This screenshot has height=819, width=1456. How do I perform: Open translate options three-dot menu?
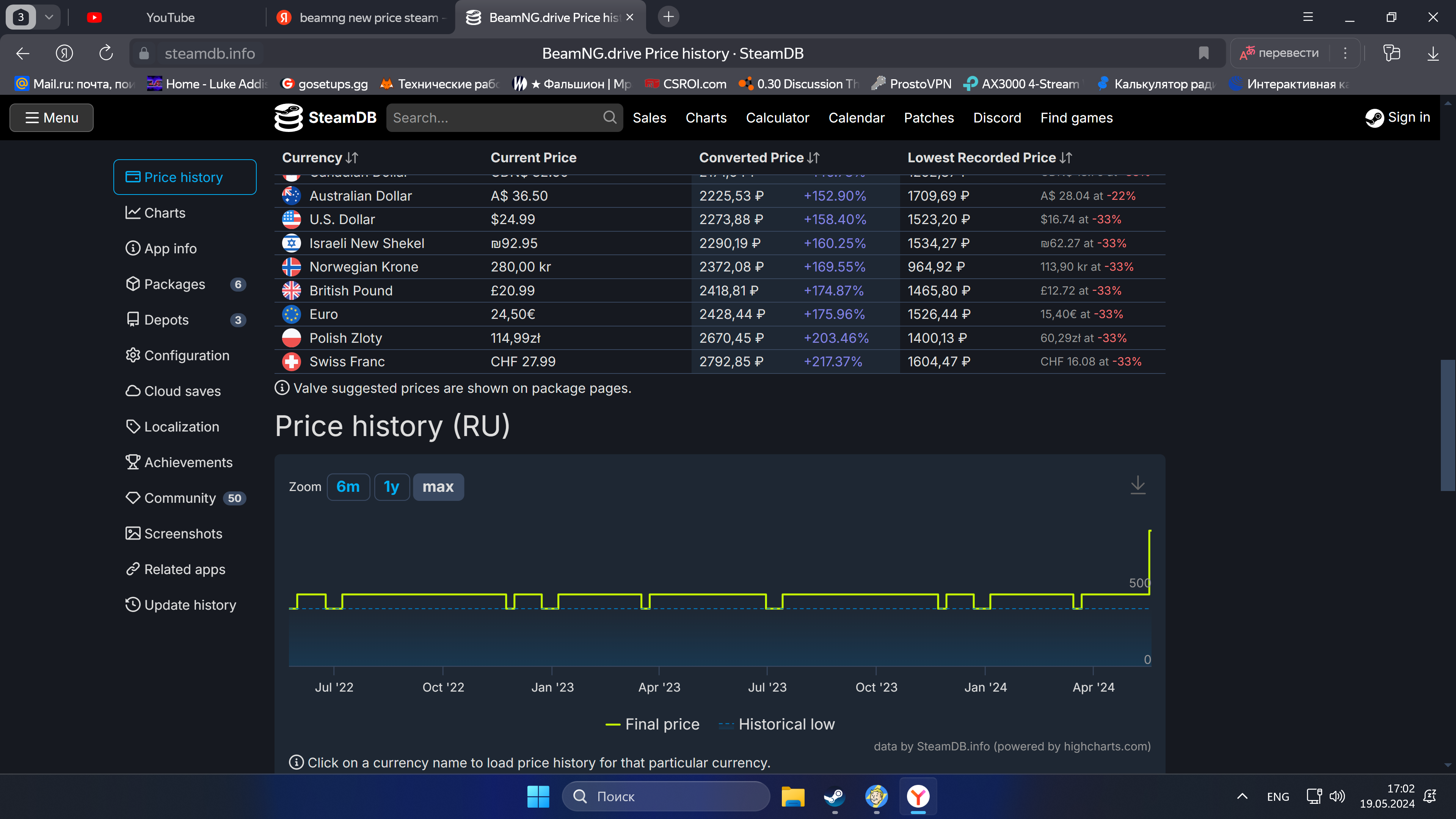(x=1345, y=53)
